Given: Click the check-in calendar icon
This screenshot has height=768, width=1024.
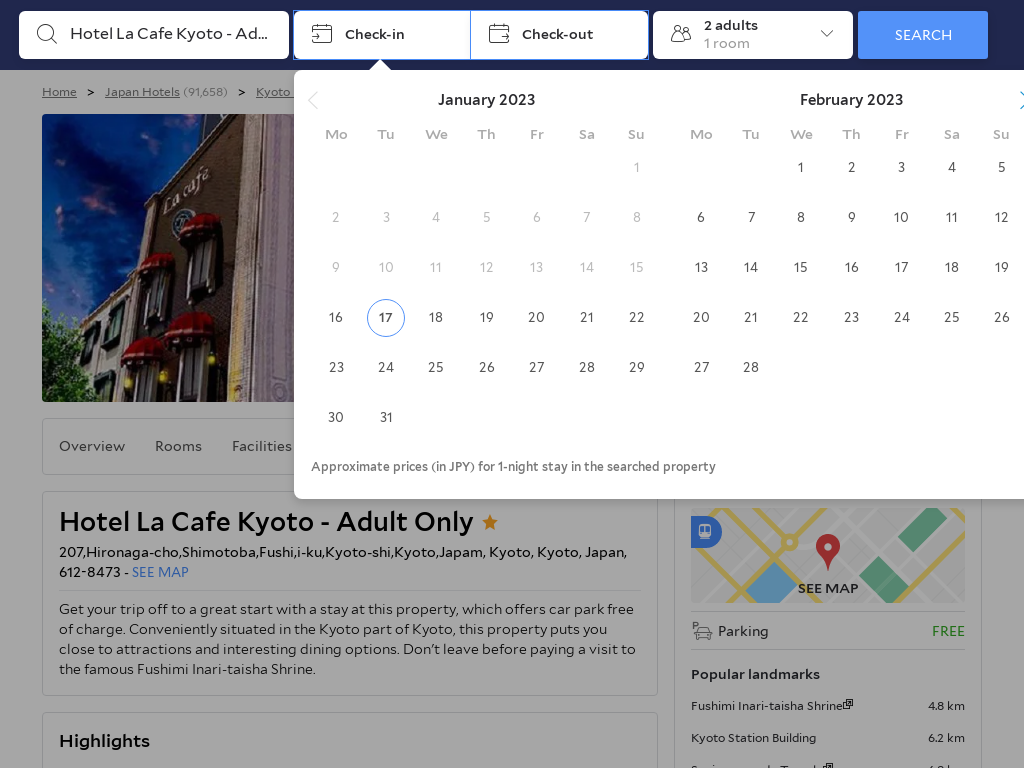Looking at the screenshot, I should click(x=321, y=34).
